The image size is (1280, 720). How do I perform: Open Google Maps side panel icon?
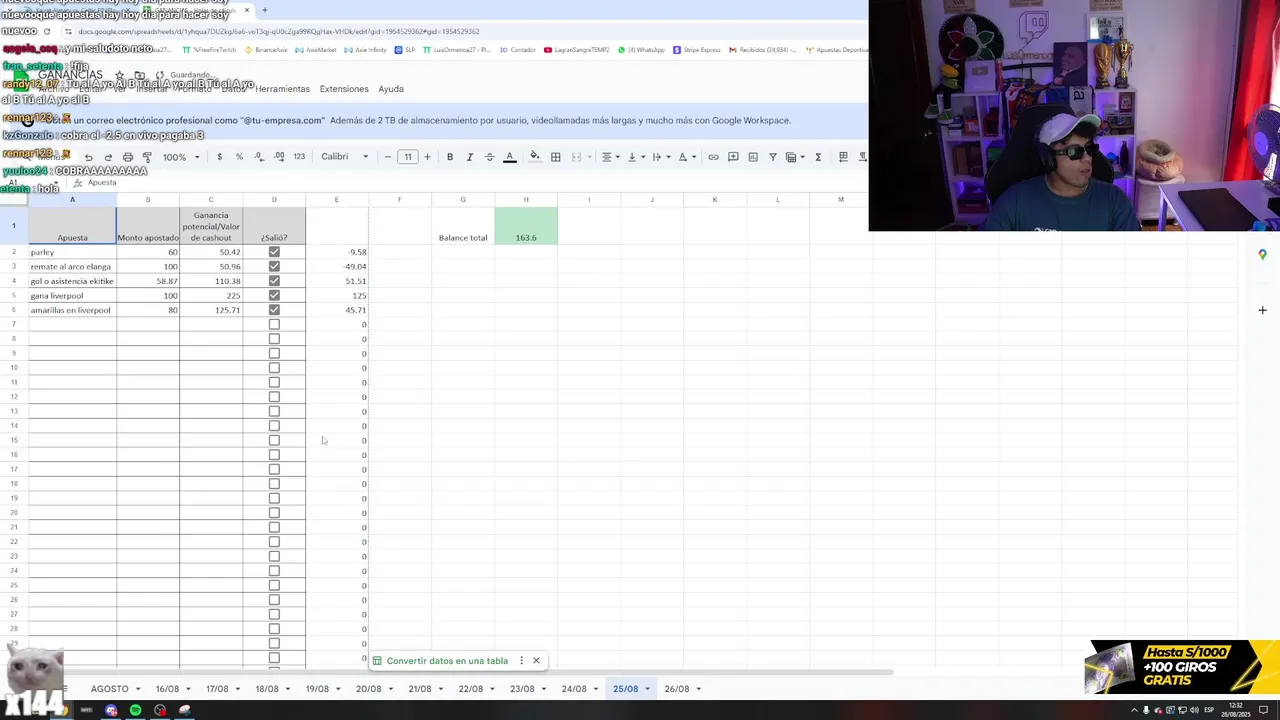point(1262,255)
